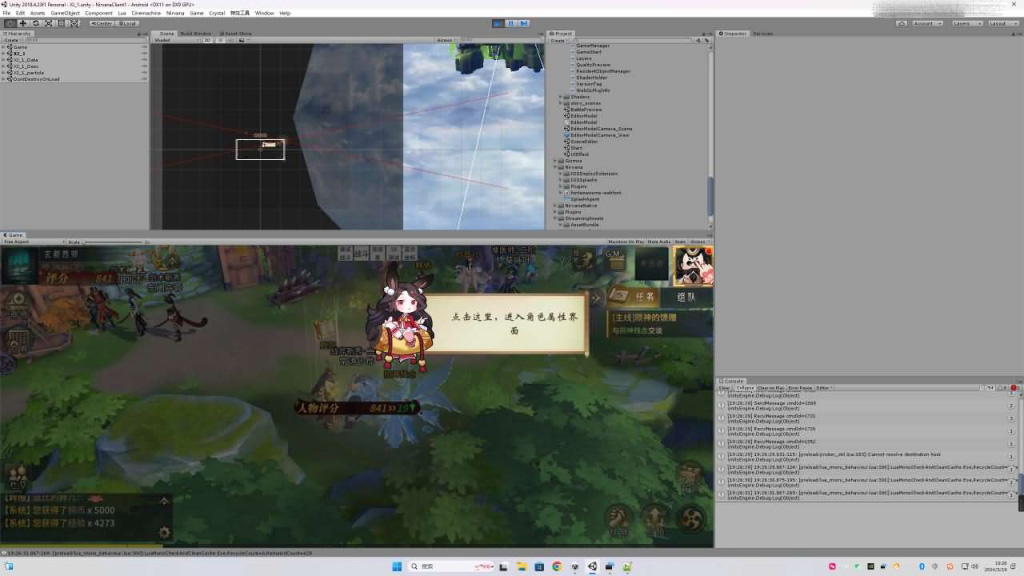The image size is (1024, 576).
Task: Select the Hand tool in Unity toolbar
Action: point(9,23)
